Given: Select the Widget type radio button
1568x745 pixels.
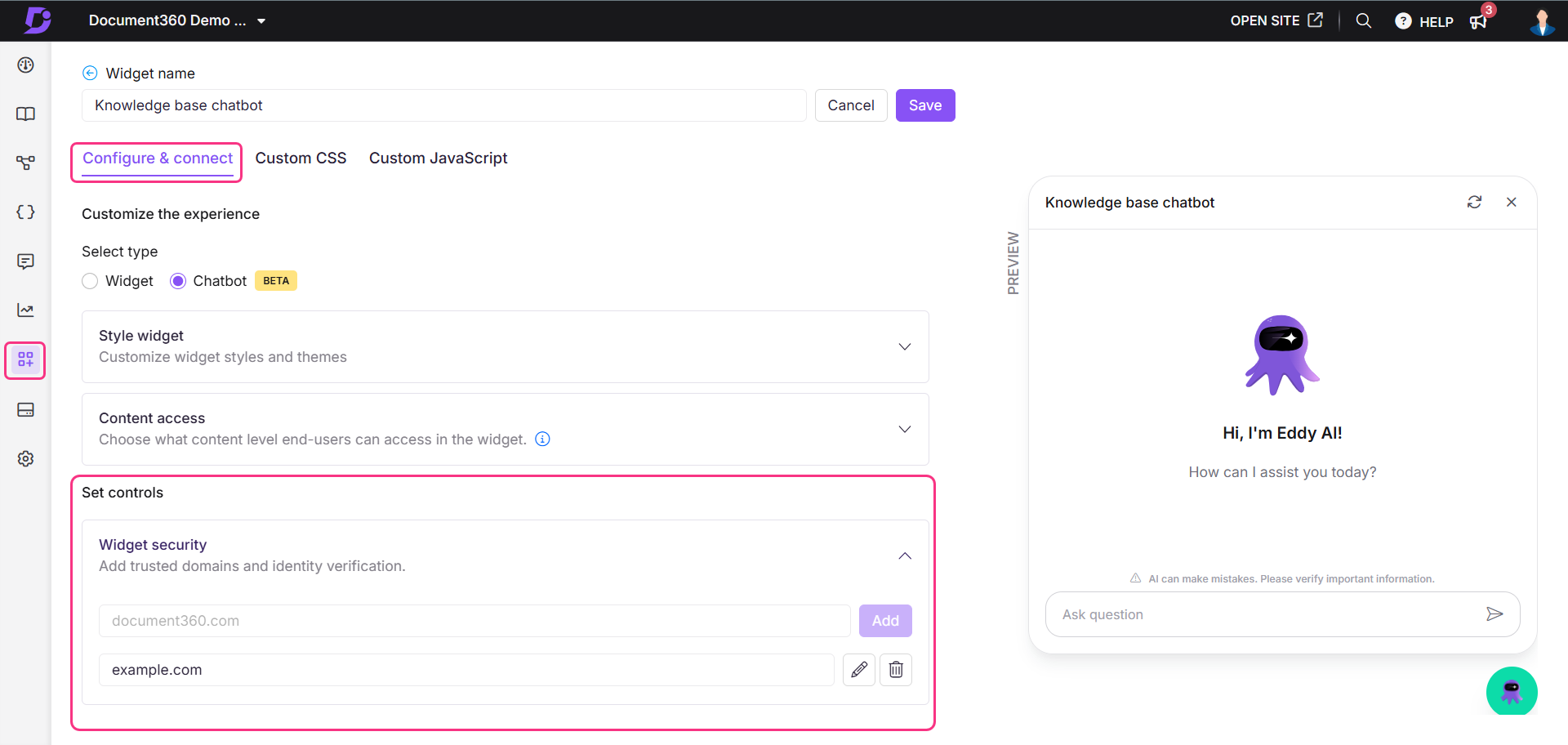Looking at the screenshot, I should coord(90,281).
